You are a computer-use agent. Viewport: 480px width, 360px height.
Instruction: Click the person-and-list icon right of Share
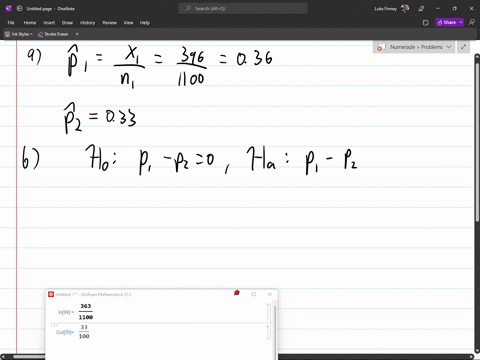472,22
